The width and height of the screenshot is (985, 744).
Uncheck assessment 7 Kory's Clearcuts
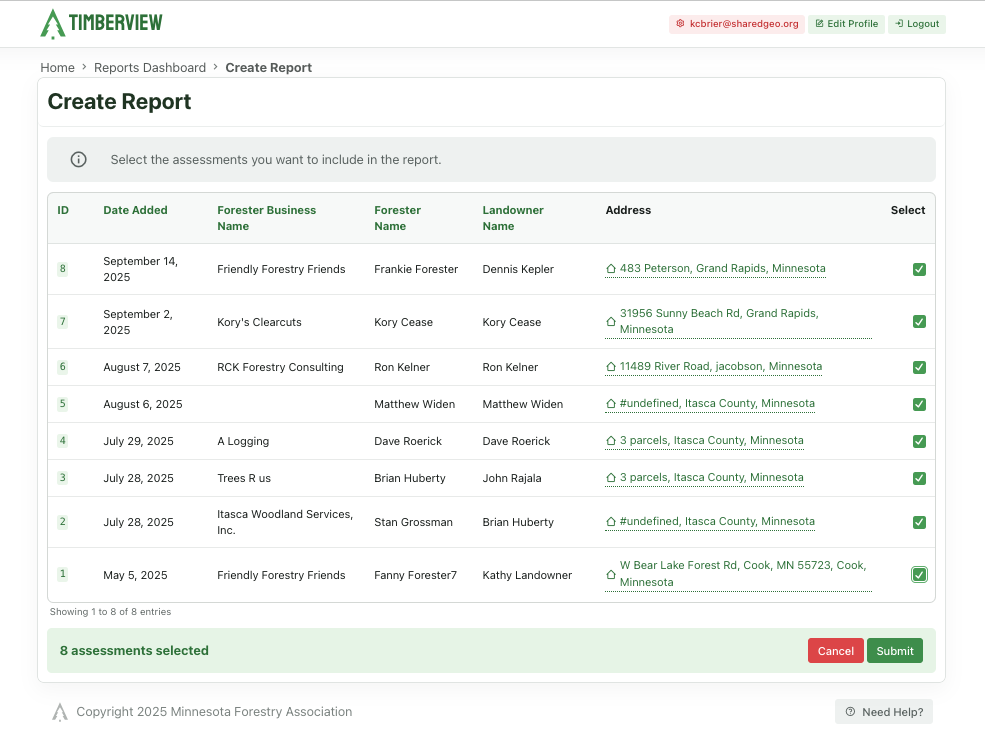919,322
